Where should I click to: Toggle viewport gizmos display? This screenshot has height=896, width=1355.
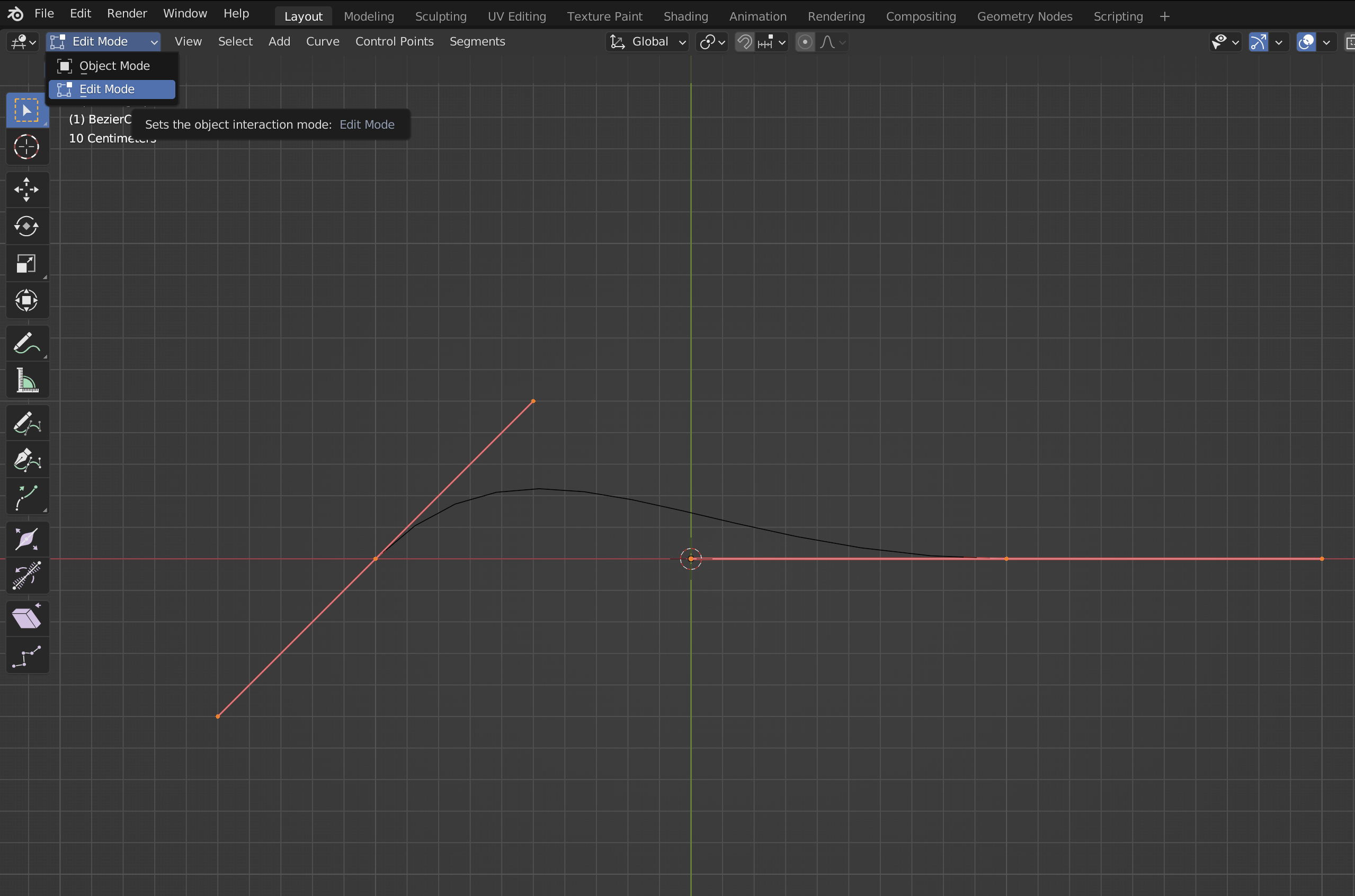(x=1259, y=42)
